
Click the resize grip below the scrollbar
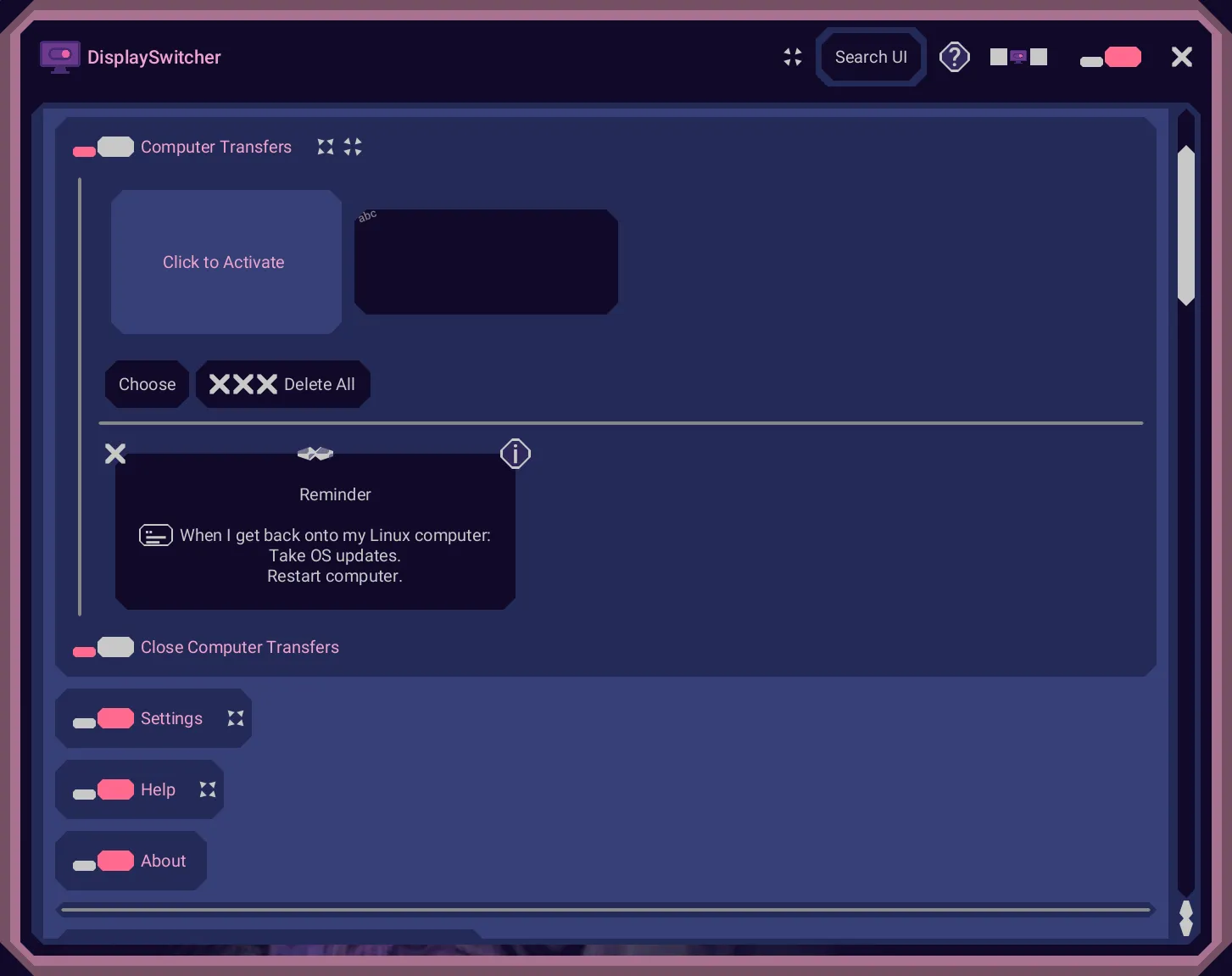1186,918
